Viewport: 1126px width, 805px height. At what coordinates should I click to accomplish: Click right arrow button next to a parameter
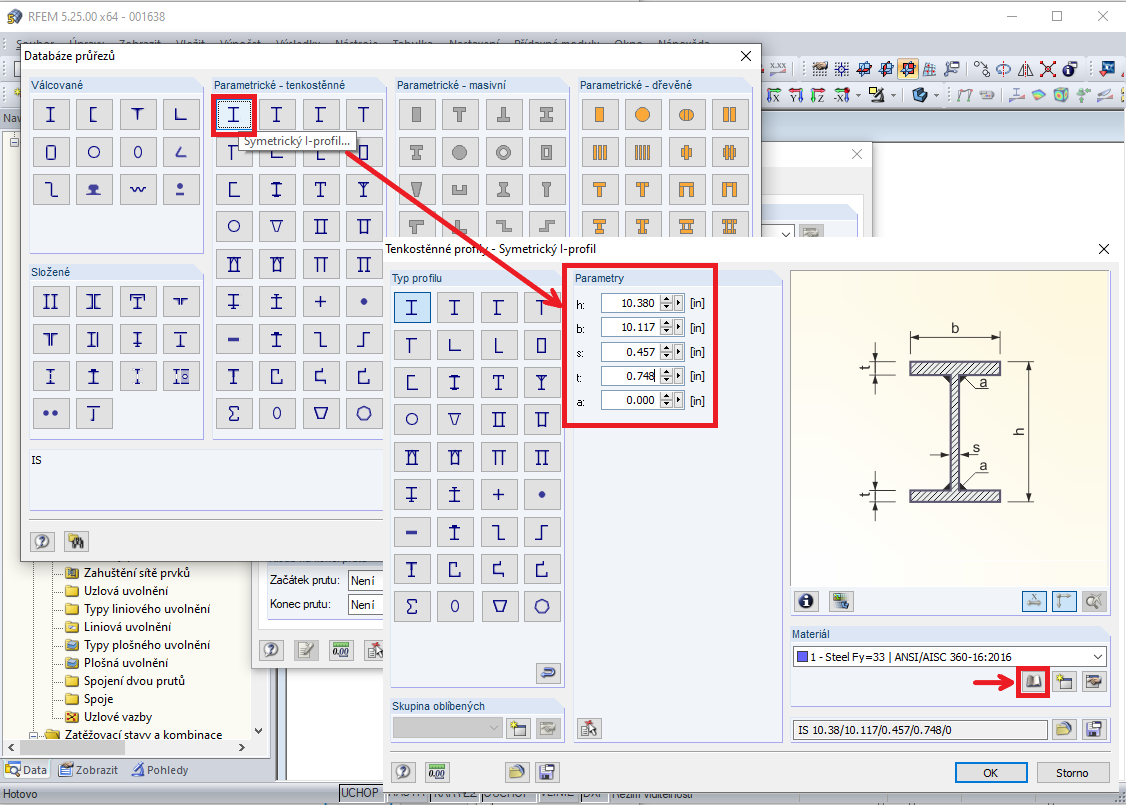(679, 401)
